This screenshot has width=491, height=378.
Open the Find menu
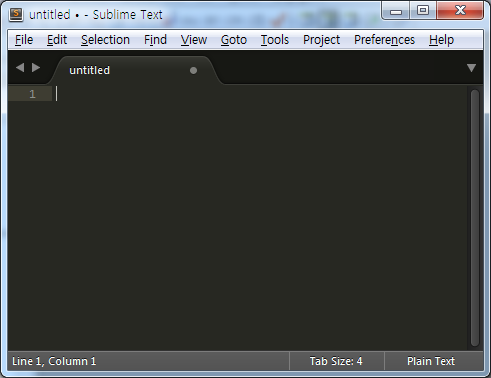point(155,40)
